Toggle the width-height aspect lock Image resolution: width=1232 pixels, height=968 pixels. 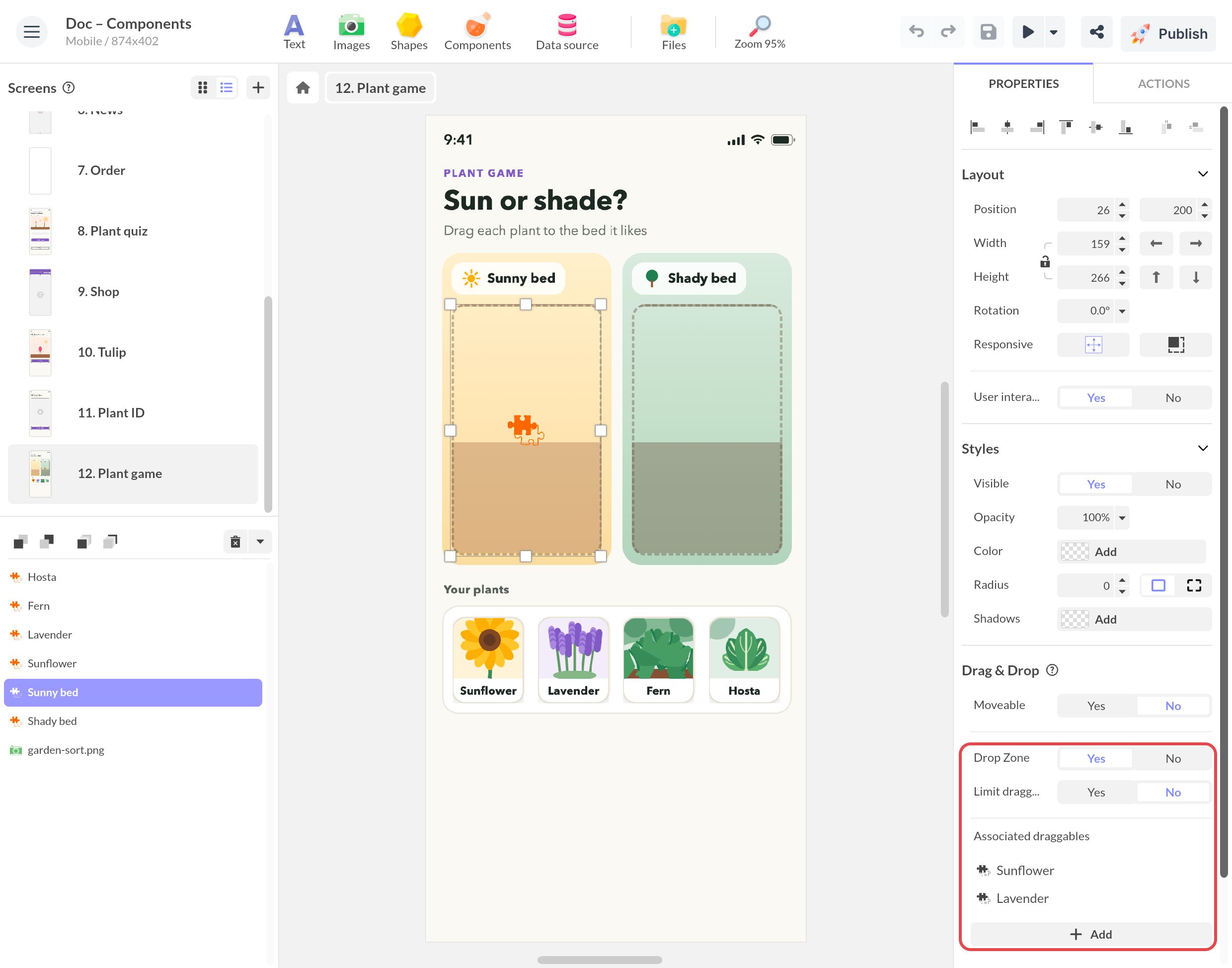(x=1045, y=261)
